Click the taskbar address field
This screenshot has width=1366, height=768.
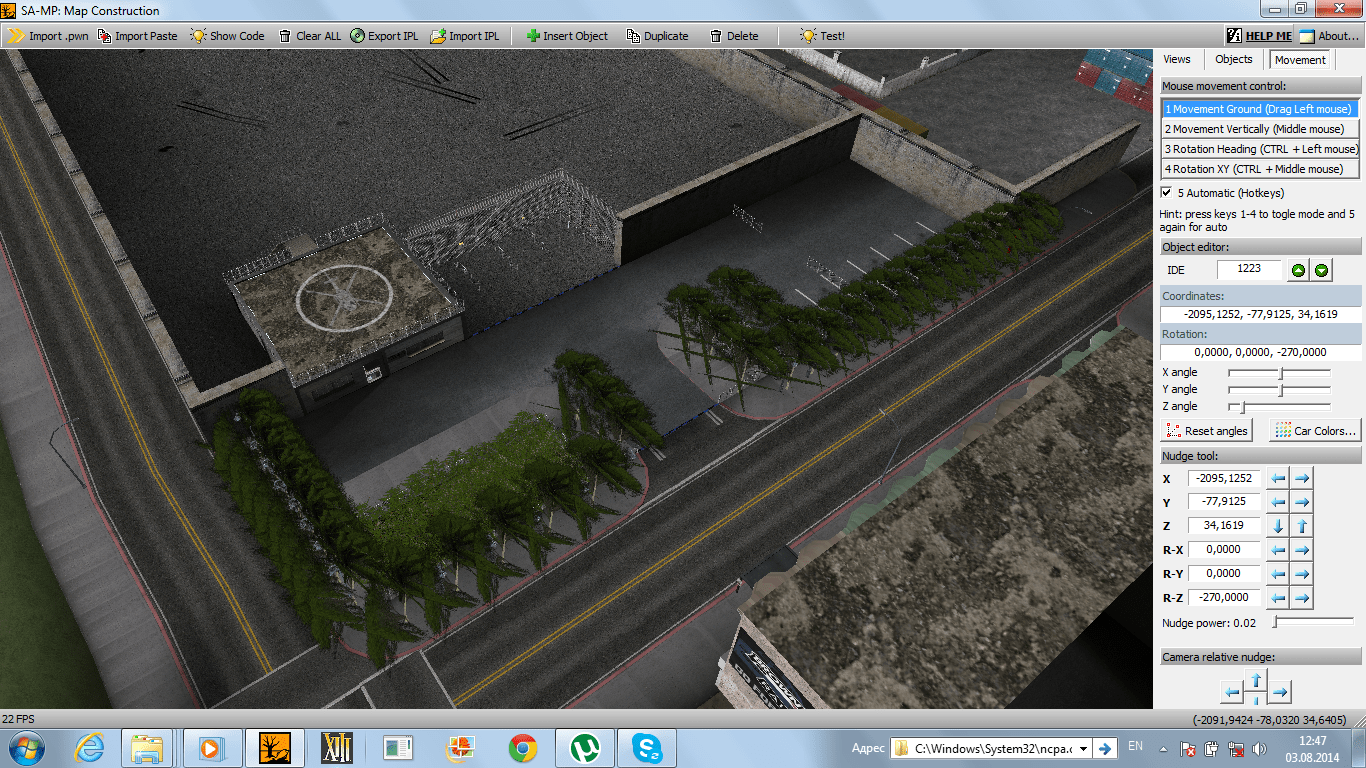989,748
